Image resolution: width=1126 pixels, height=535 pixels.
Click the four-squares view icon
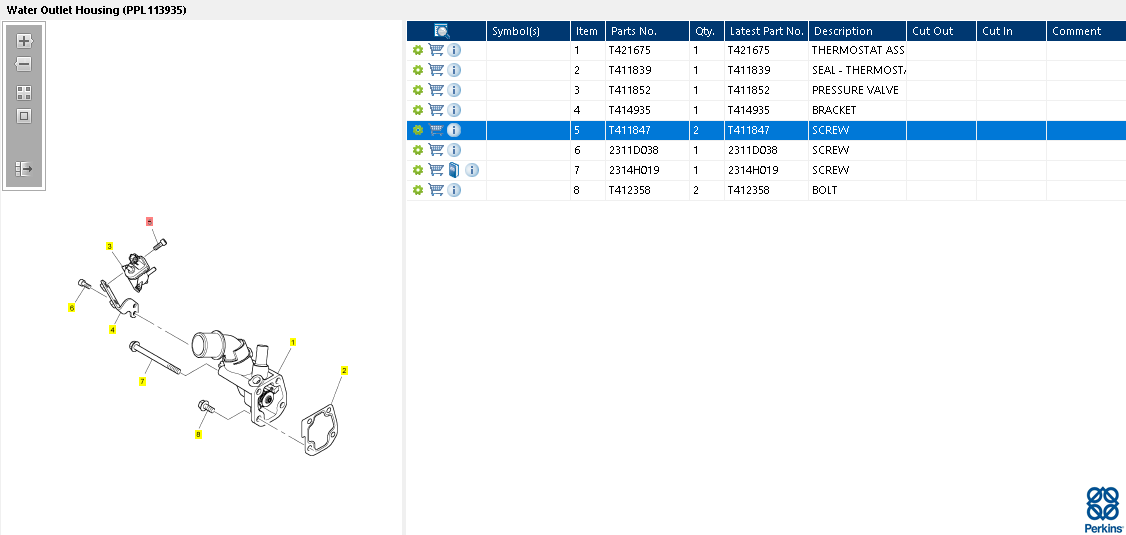click(24, 93)
